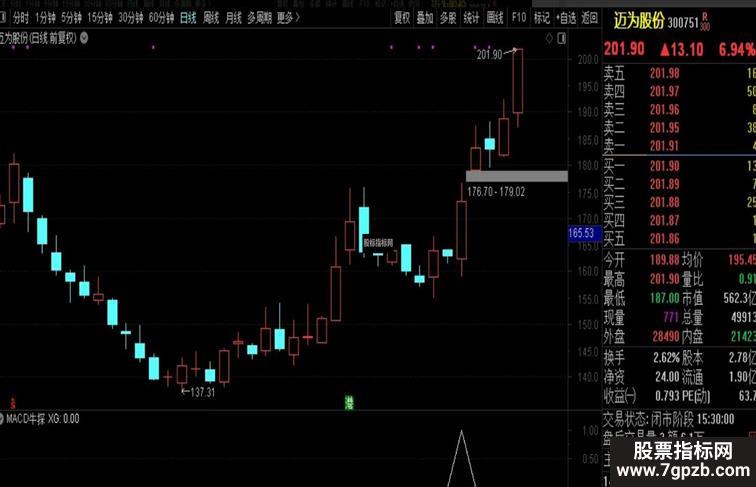
Task: Click the 165.53 price axis marker
Action: pos(584,233)
